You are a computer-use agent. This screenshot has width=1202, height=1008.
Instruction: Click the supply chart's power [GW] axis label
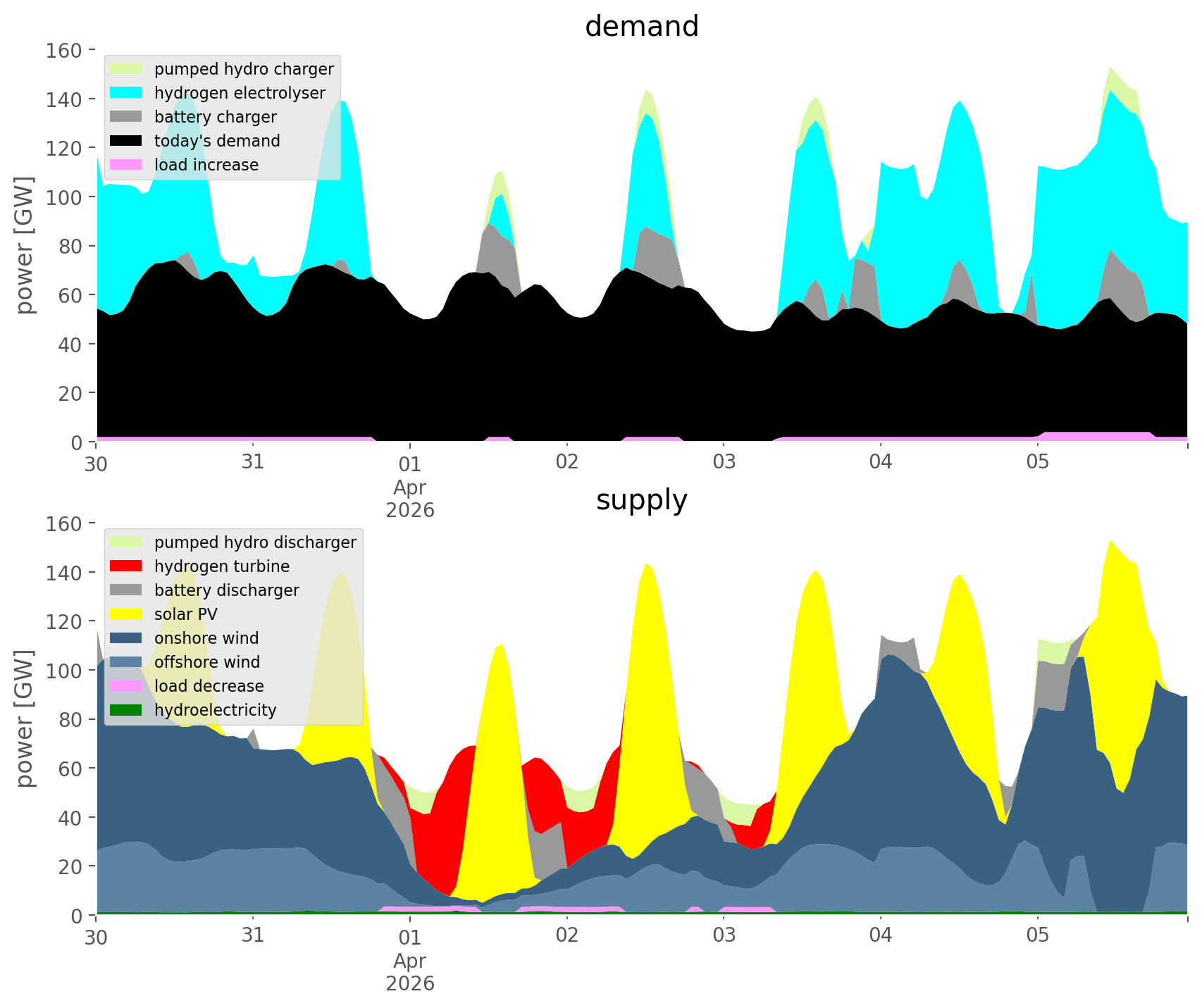[x=25, y=718]
